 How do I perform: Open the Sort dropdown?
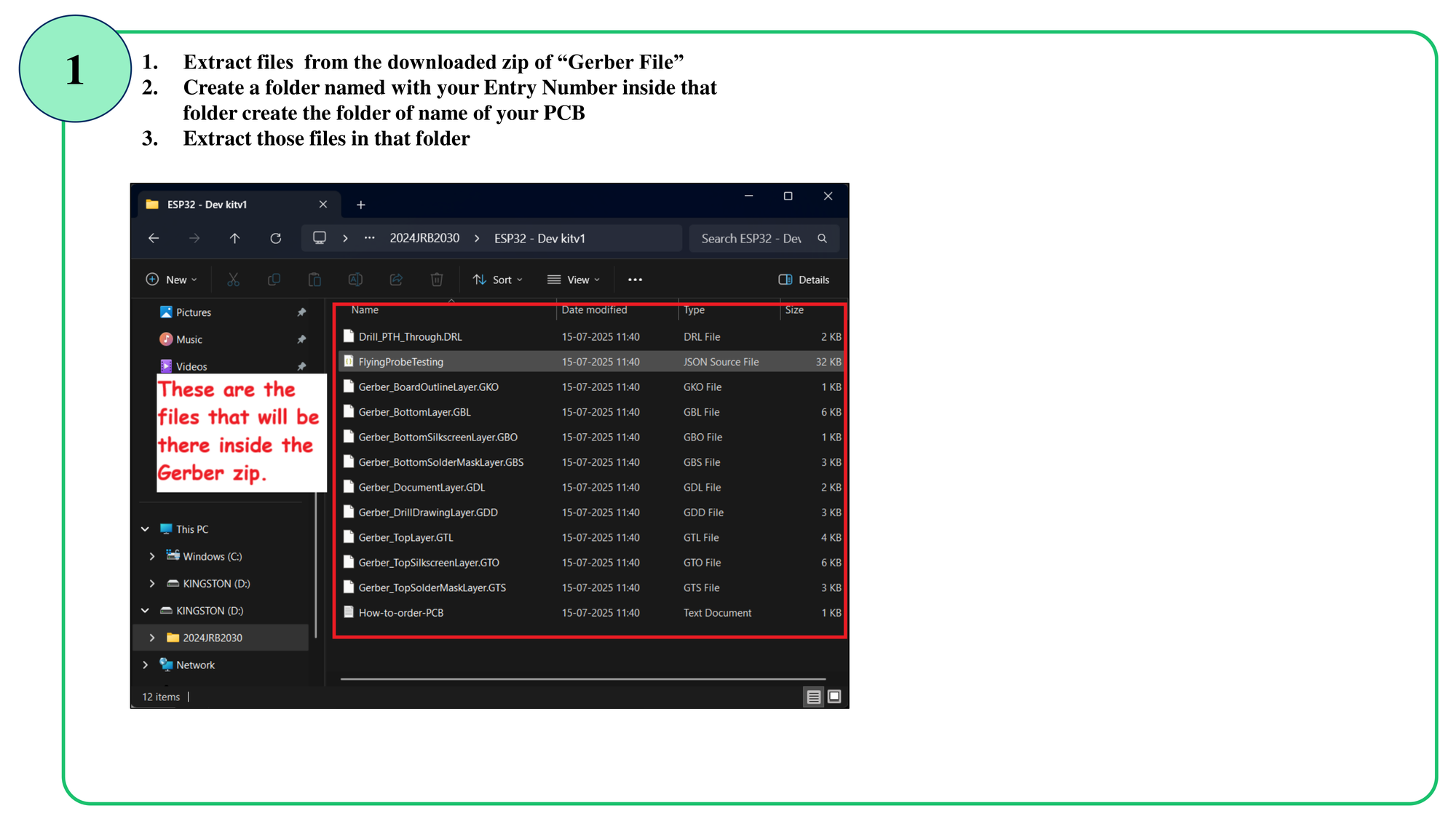[498, 280]
